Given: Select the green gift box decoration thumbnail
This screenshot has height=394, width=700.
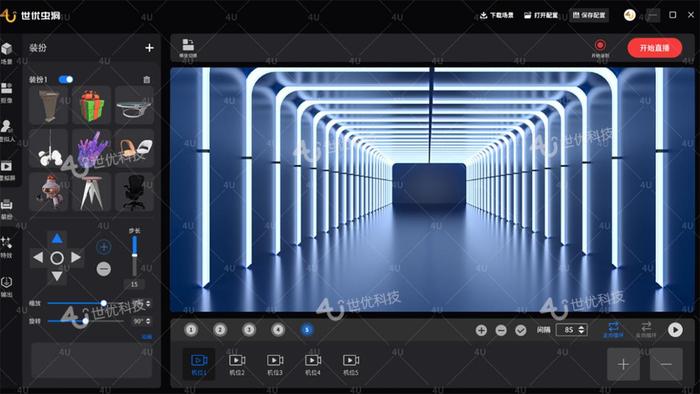Looking at the screenshot, I should pyautogui.click(x=92, y=106).
